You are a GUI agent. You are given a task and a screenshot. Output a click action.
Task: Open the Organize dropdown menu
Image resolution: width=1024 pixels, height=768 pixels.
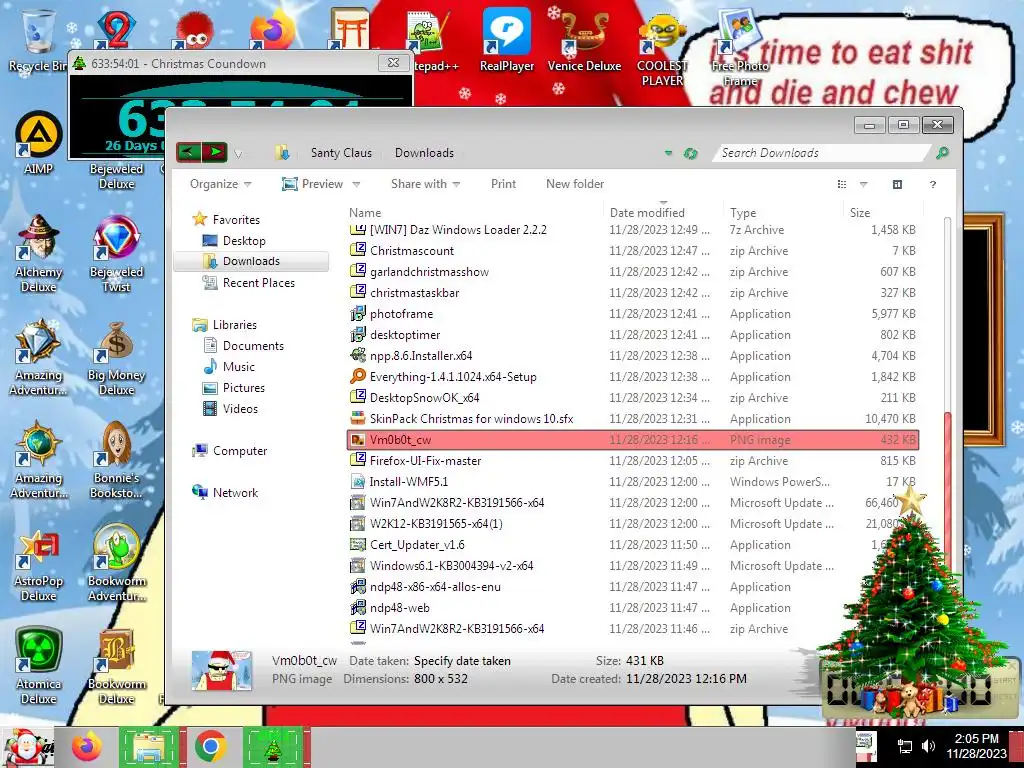click(220, 184)
